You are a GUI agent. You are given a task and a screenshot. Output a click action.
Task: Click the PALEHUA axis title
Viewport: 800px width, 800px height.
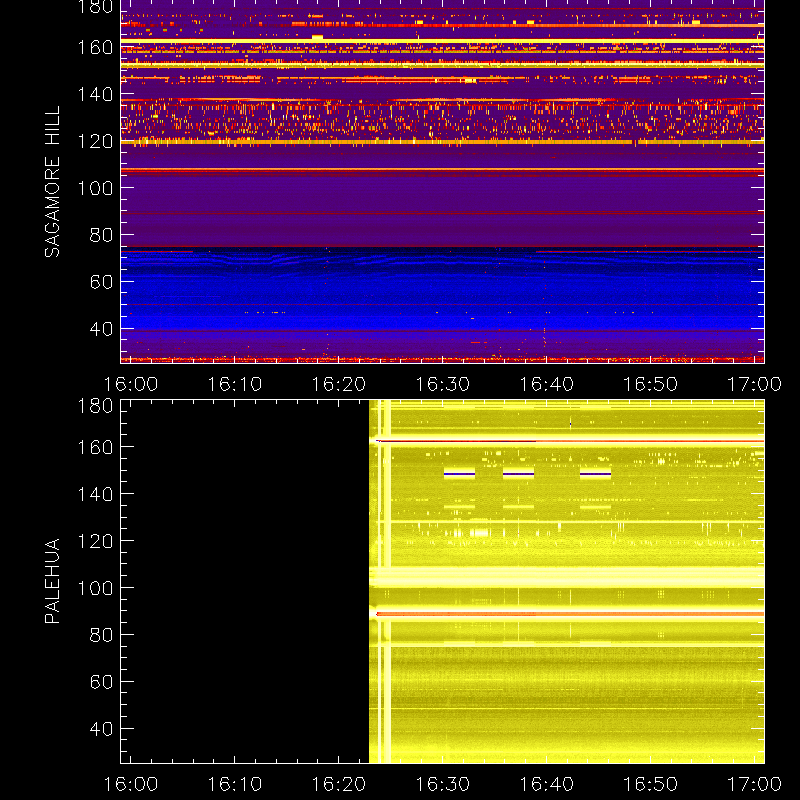(x=52, y=581)
